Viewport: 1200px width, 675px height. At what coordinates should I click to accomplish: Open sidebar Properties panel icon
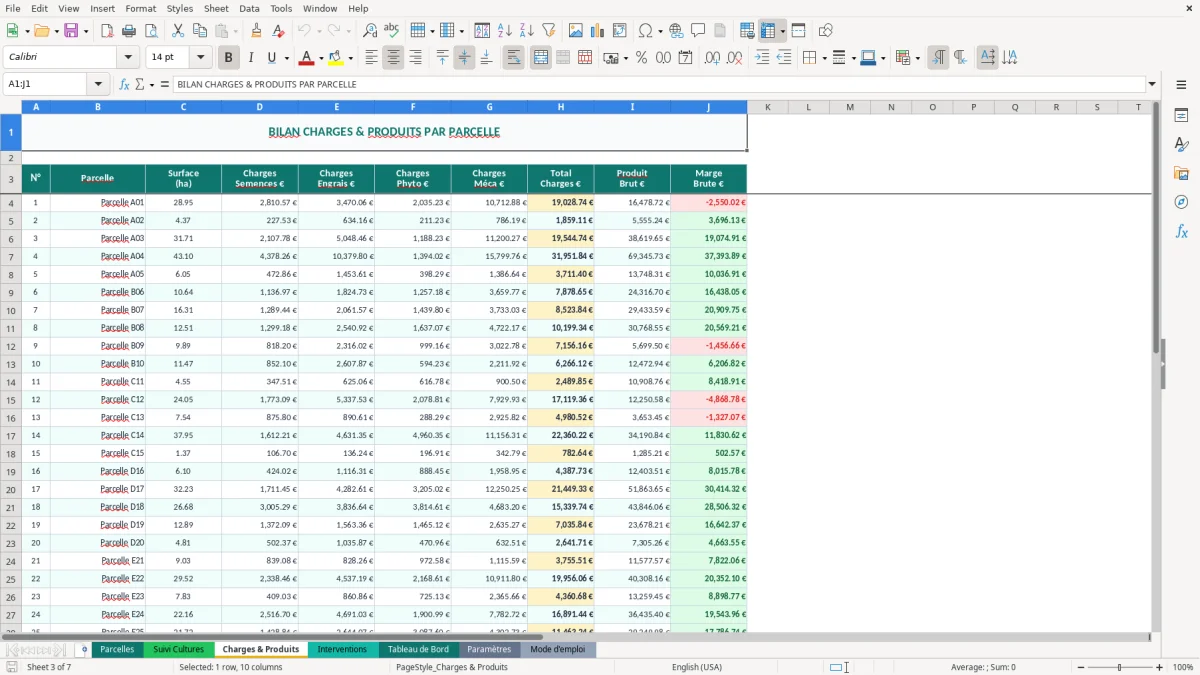[1181, 116]
